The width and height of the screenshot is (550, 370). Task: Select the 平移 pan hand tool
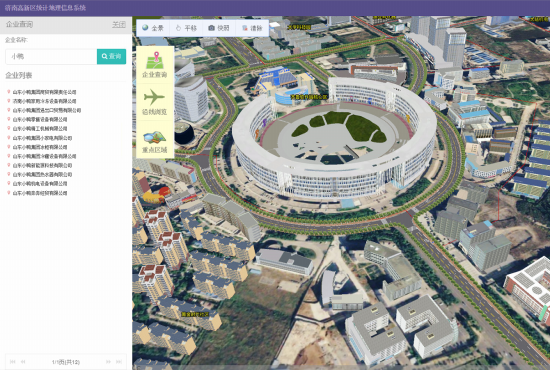tap(186, 28)
